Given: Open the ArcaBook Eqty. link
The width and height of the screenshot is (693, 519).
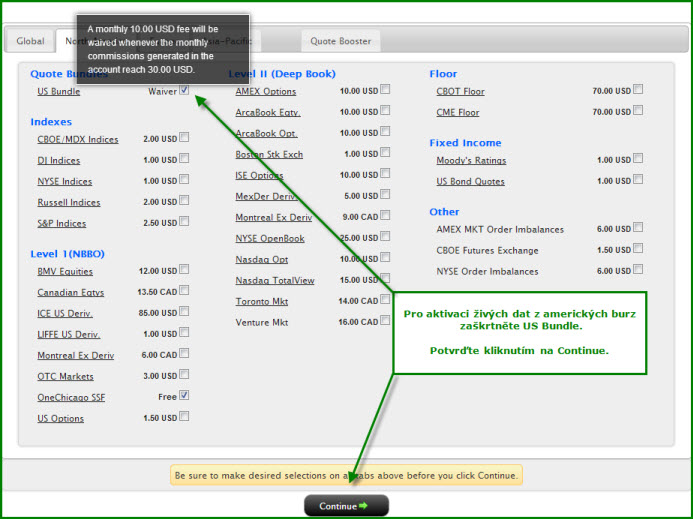Looking at the screenshot, I should 268,112.
